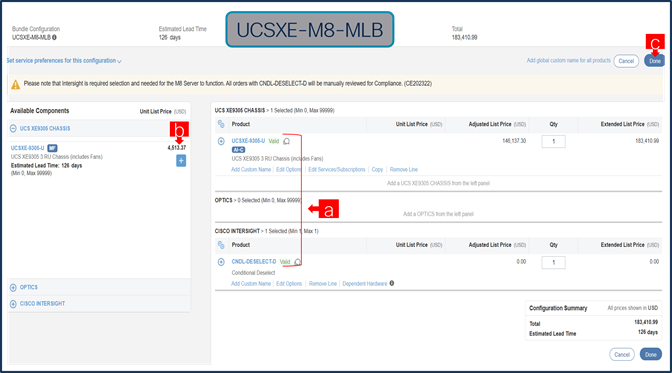The image size is (672, 373).
Task: Open UCSXE-9305-U link in Available Components
Action: pyautogui.click(x=27, y=148)
